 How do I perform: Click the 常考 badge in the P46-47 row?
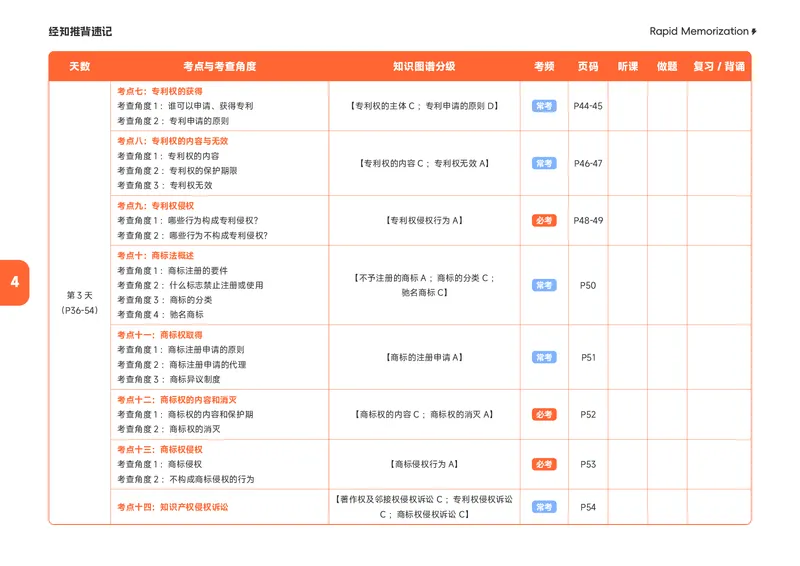(x=544, y=163)
